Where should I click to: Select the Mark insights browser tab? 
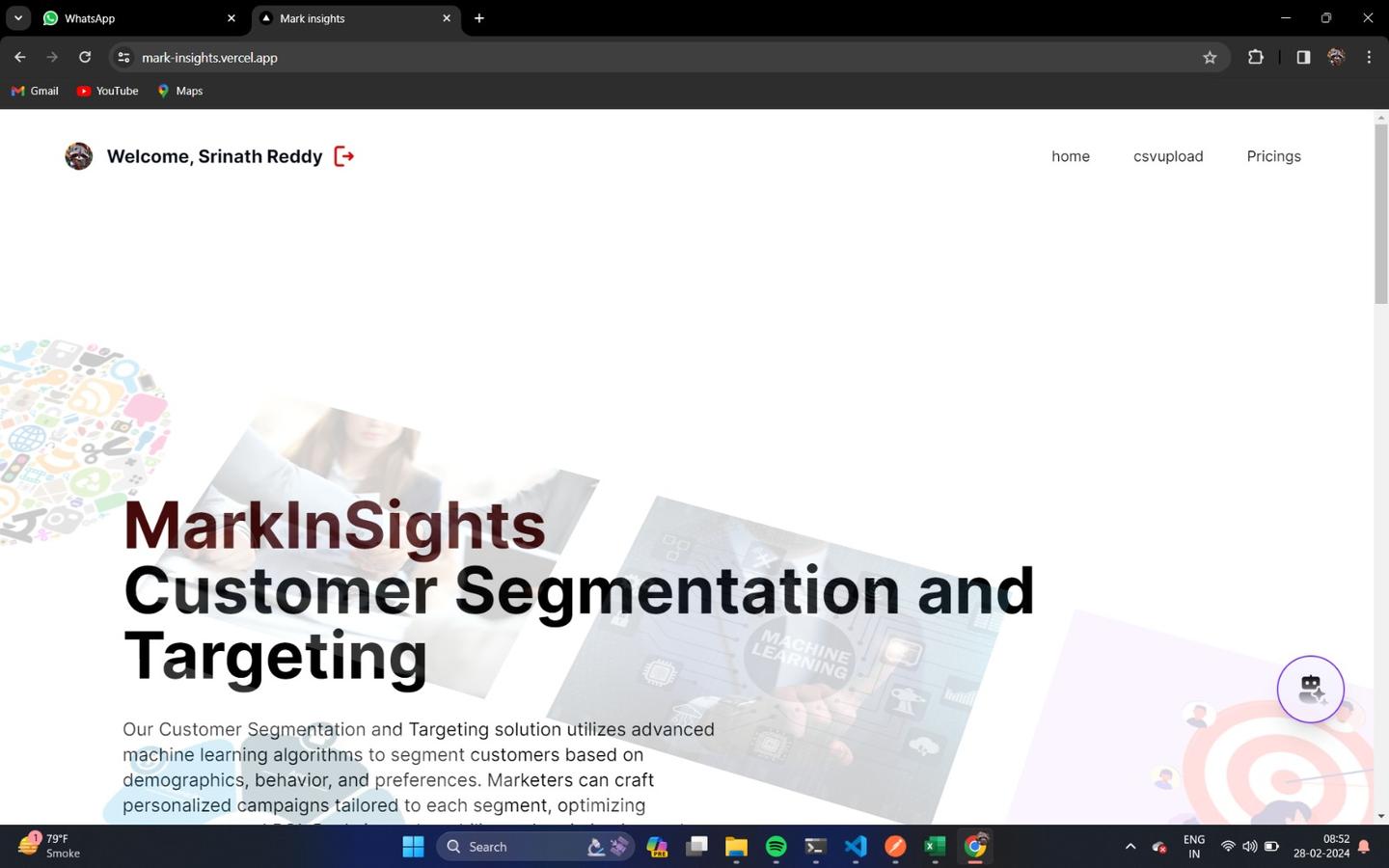[356, 18]
